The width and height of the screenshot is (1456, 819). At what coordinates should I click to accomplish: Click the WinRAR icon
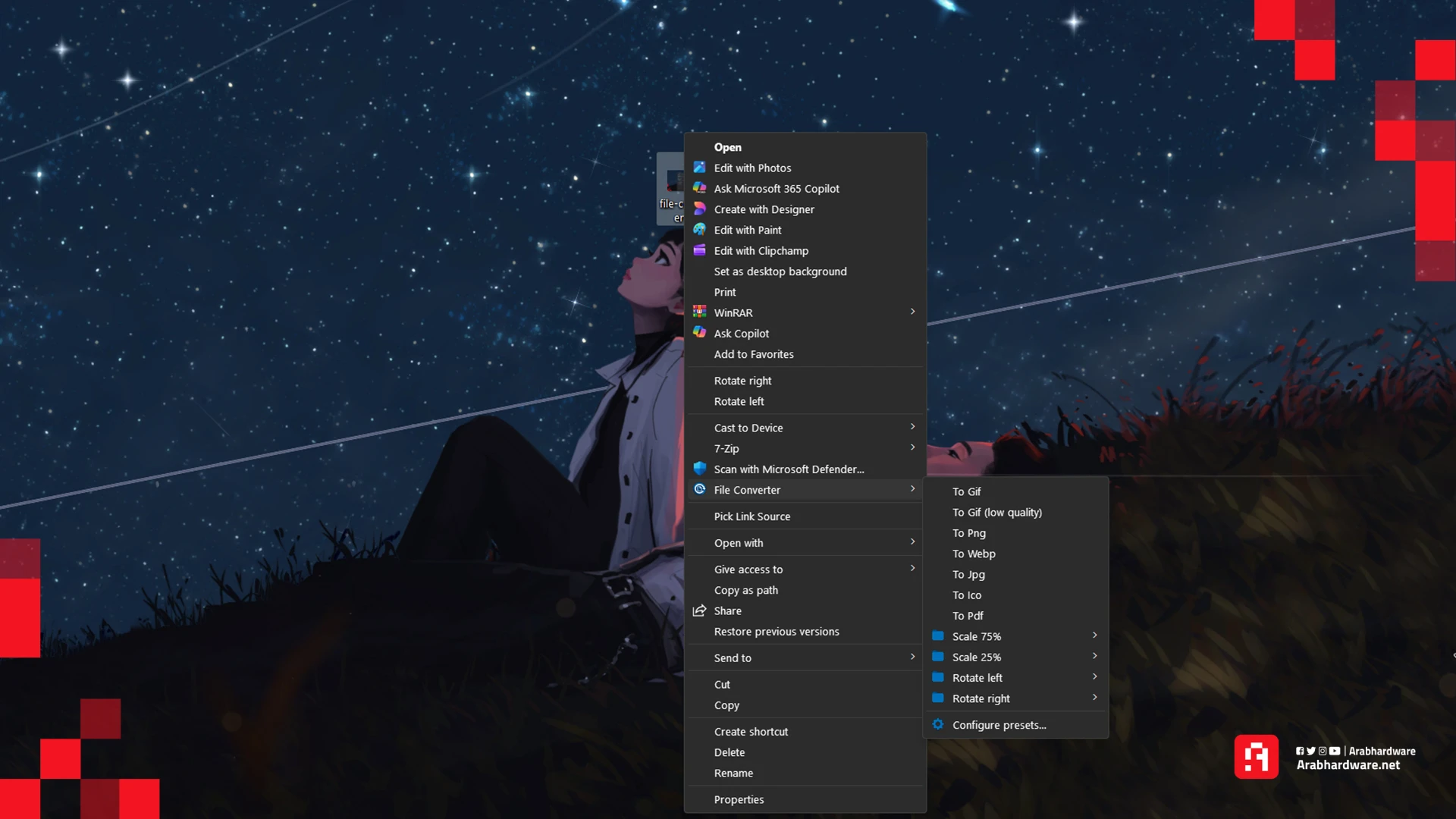[x=699, y=312]
